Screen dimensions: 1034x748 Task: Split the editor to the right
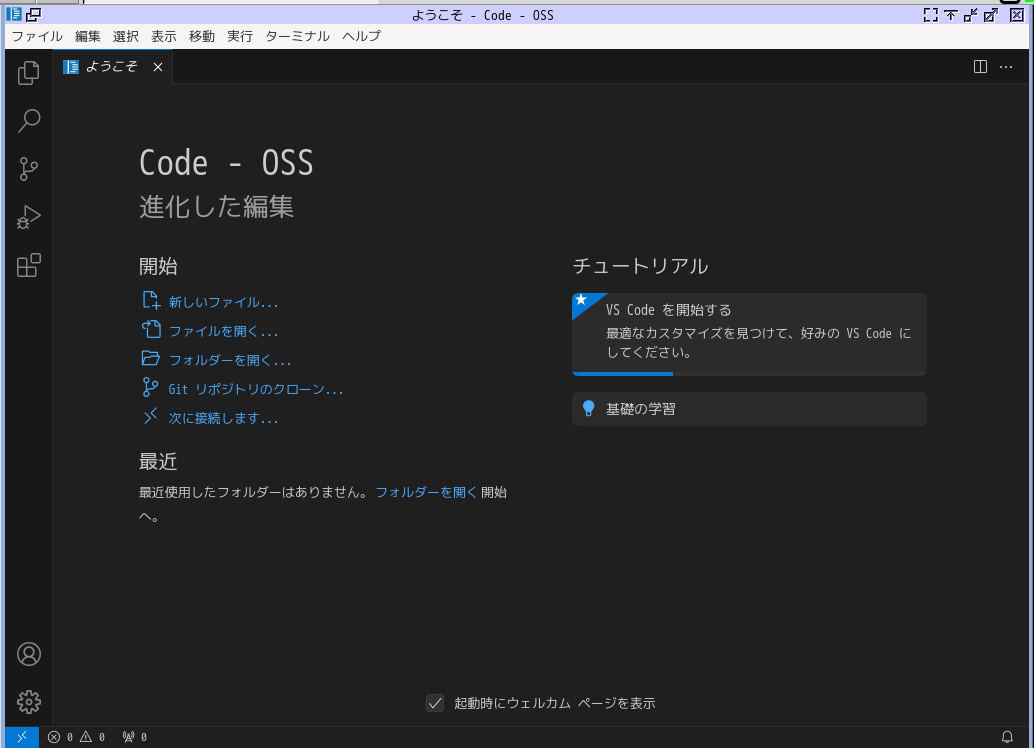pyautogui.click(x=980, y=67)
